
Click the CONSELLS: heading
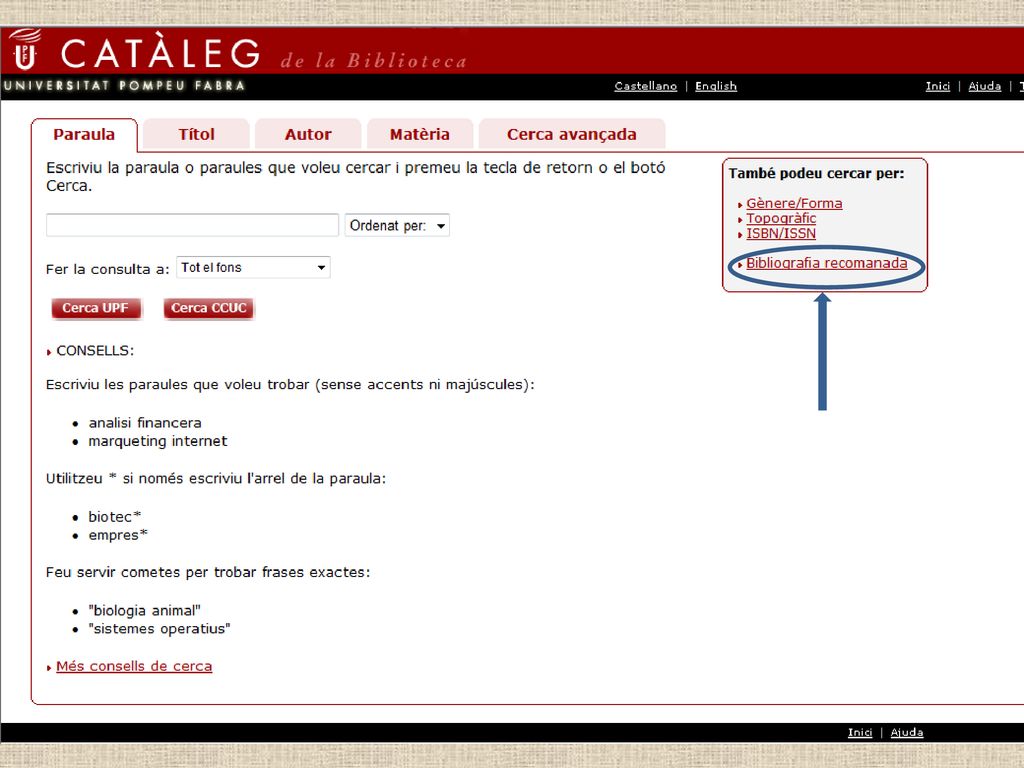click(95, 351)
